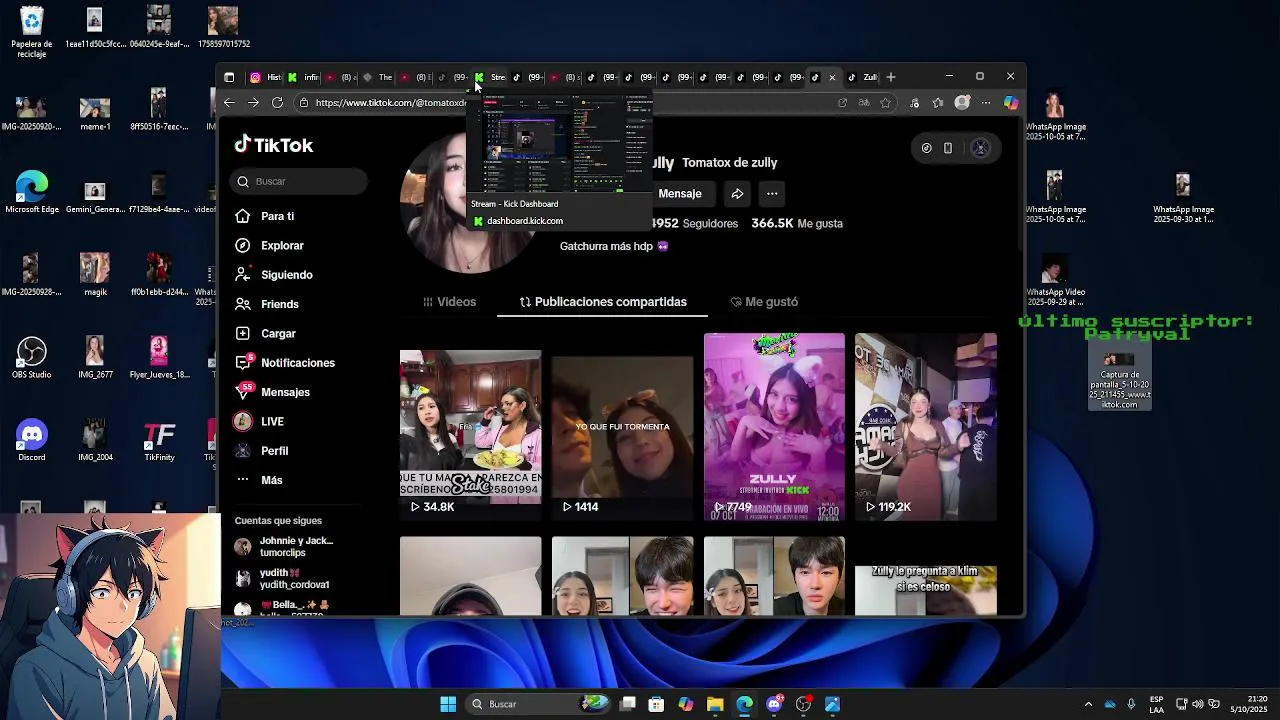Switch to the Instagram Hist tab
Screen dimensions: 1280x720
click(265, 77)
